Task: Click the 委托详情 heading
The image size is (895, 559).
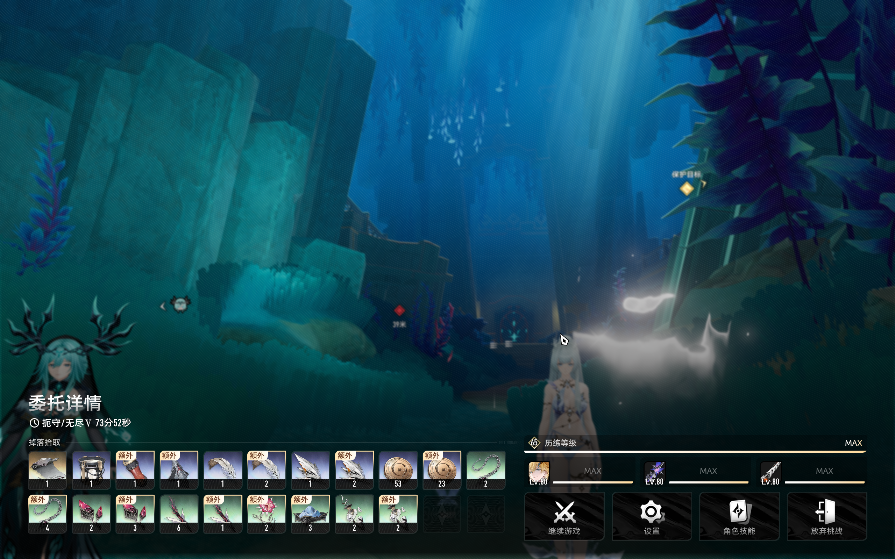Action: tap(64, 403)
